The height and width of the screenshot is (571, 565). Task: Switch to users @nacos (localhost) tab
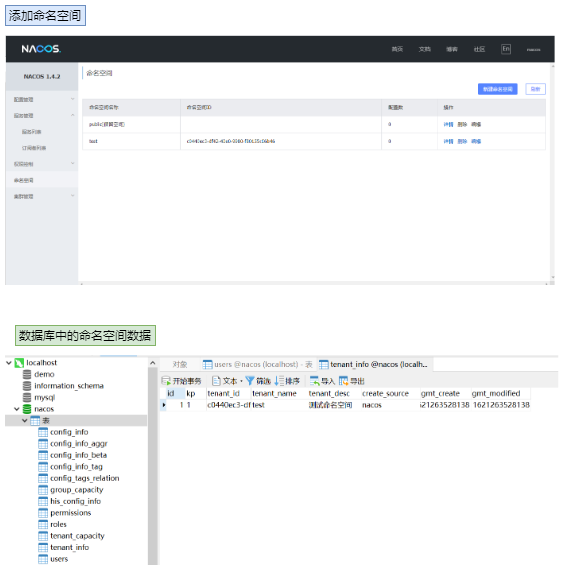point(257,365)
